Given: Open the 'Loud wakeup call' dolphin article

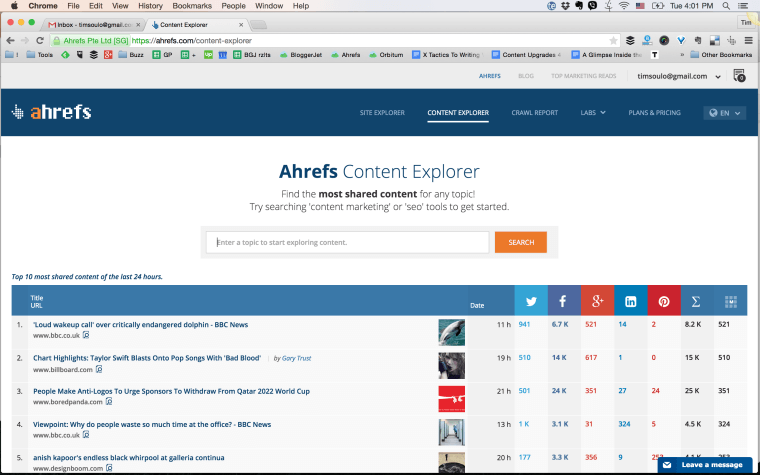Looking at the screenshot, I should [140, 325].
